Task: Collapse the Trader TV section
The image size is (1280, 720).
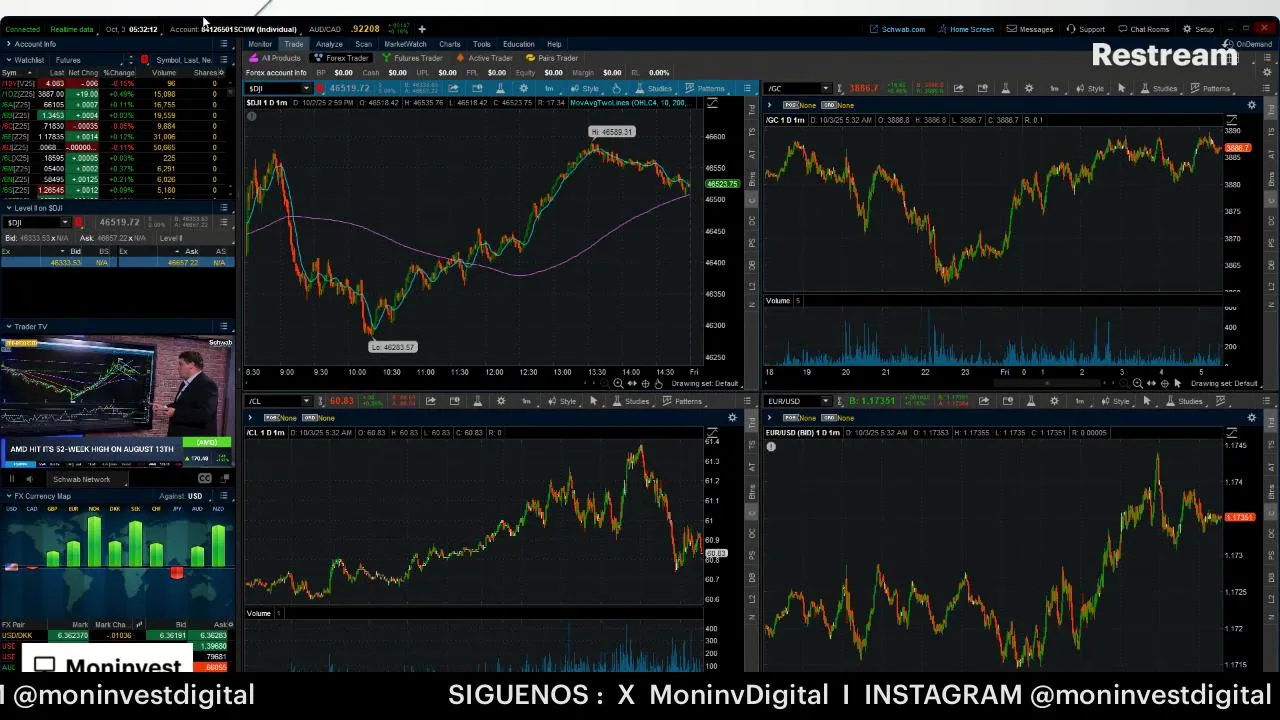Action: pyautogui.click(x=9, y=326)
